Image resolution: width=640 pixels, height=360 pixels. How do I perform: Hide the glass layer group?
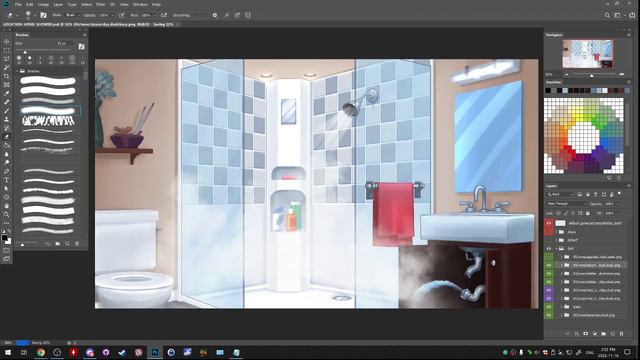pyautogui.click(x=549, y=307)
